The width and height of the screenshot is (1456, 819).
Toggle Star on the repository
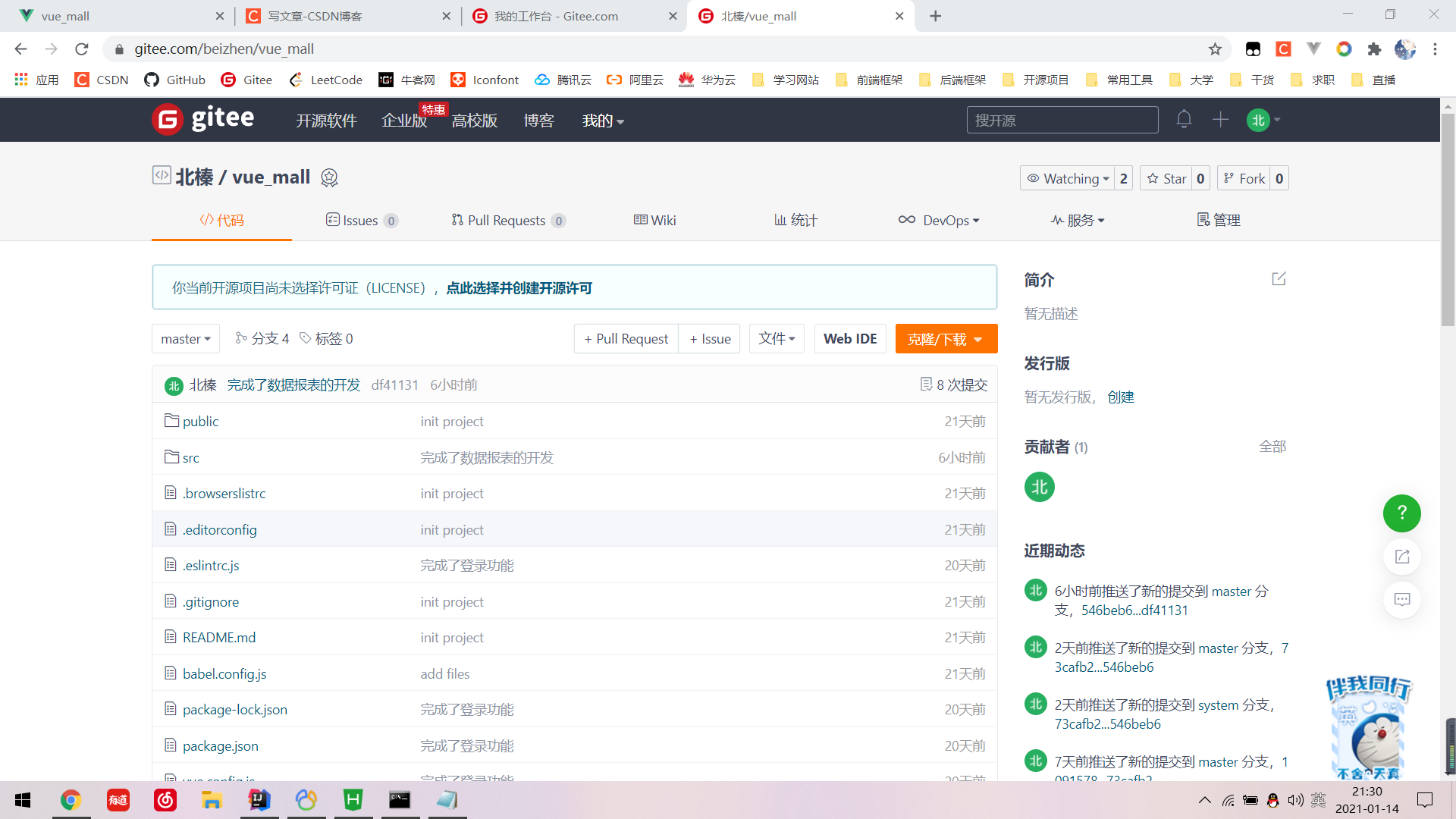click(1166, 179)
